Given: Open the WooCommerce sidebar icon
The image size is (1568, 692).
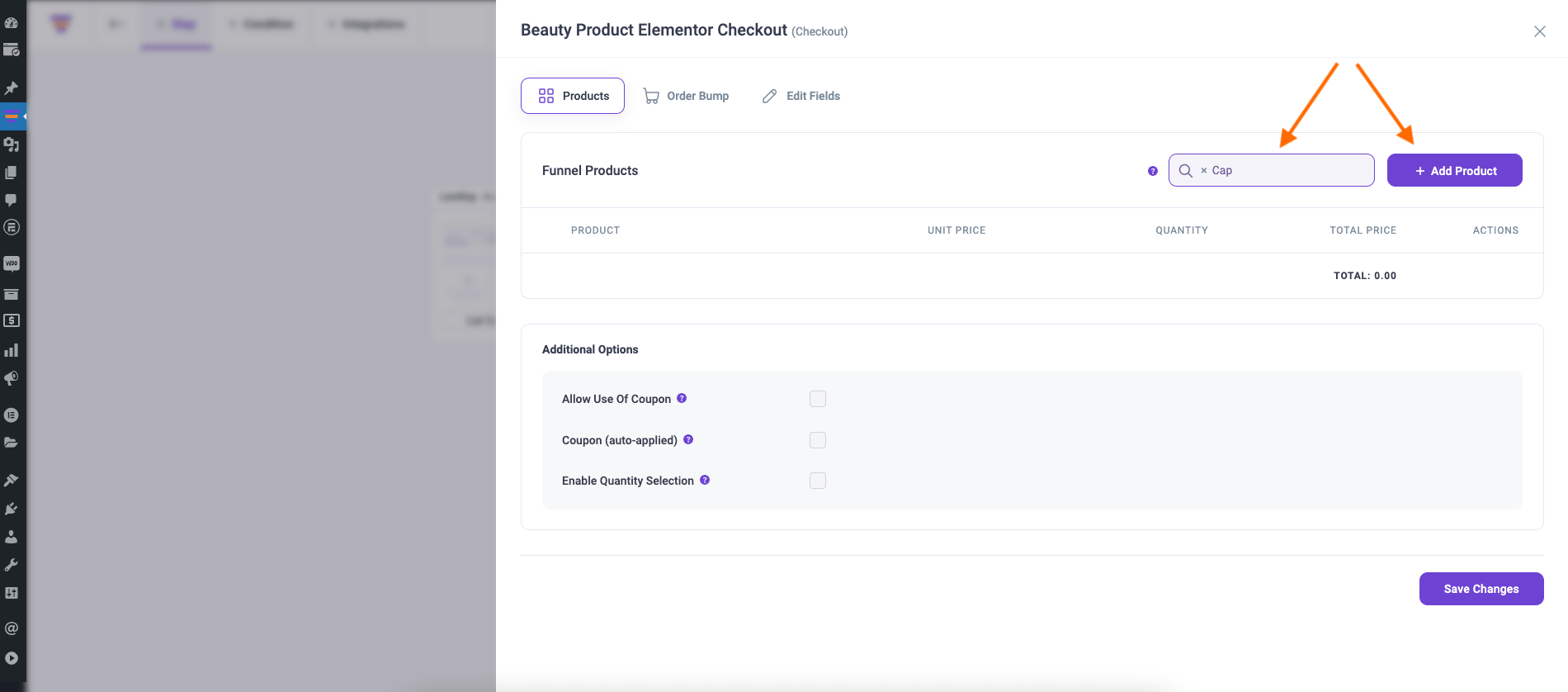Looking at the screenshot, I should click(x=12, y=263).
